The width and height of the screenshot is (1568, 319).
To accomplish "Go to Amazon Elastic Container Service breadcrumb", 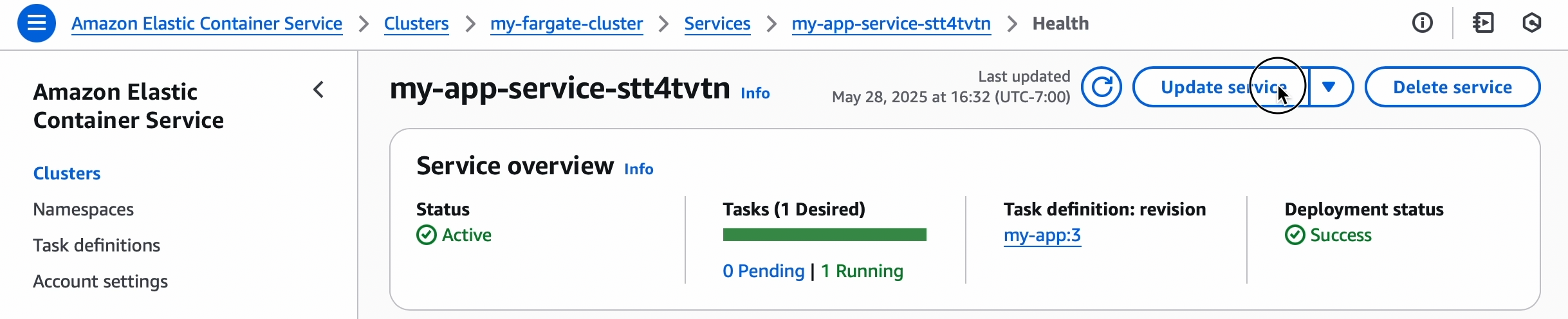I will 207,24.
